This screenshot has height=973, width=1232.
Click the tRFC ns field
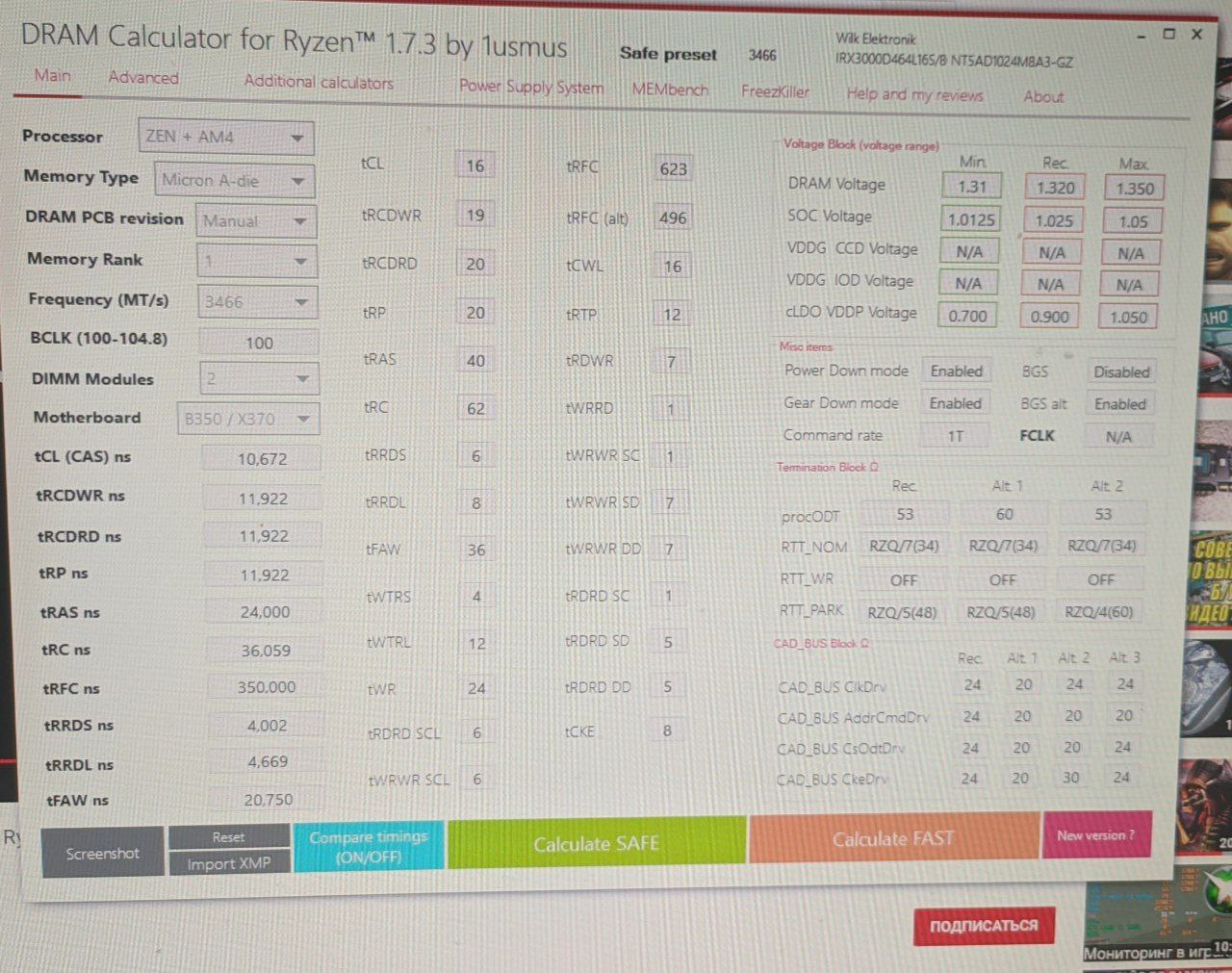[267, 687]
